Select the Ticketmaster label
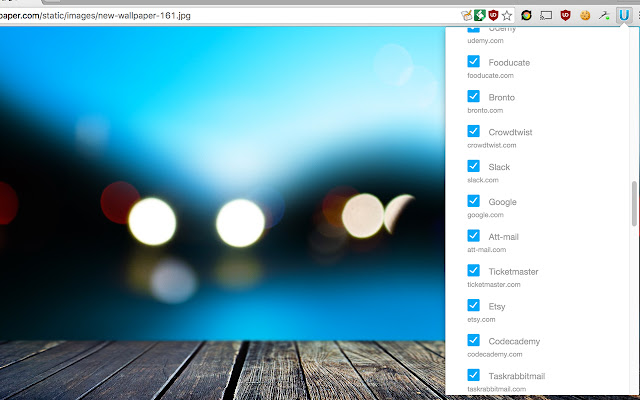The width and height of the screenshot is (640, 400). pos(513,272)
